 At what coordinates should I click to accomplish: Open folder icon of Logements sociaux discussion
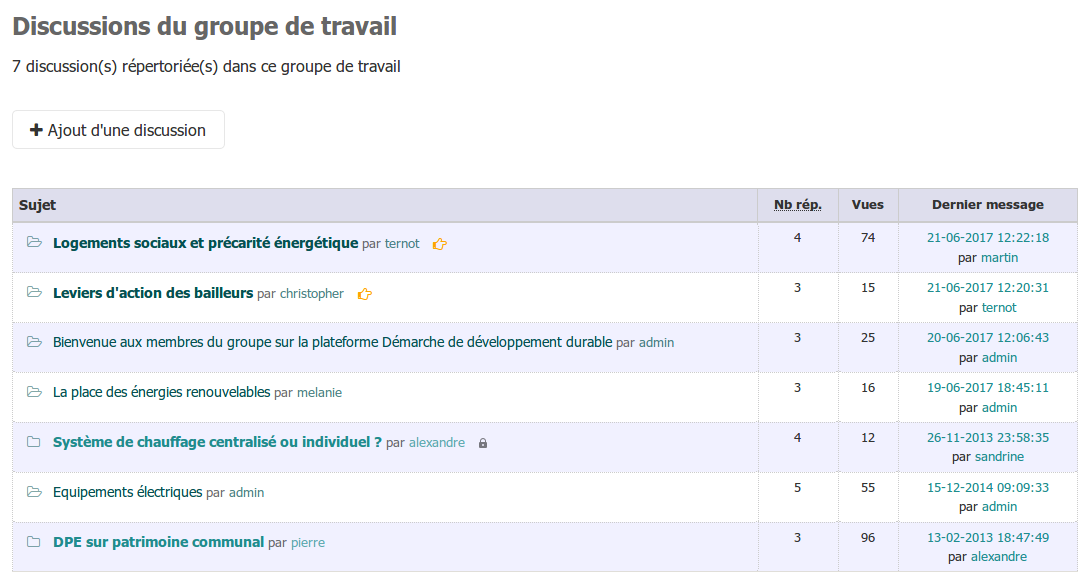tap(34, 242)
